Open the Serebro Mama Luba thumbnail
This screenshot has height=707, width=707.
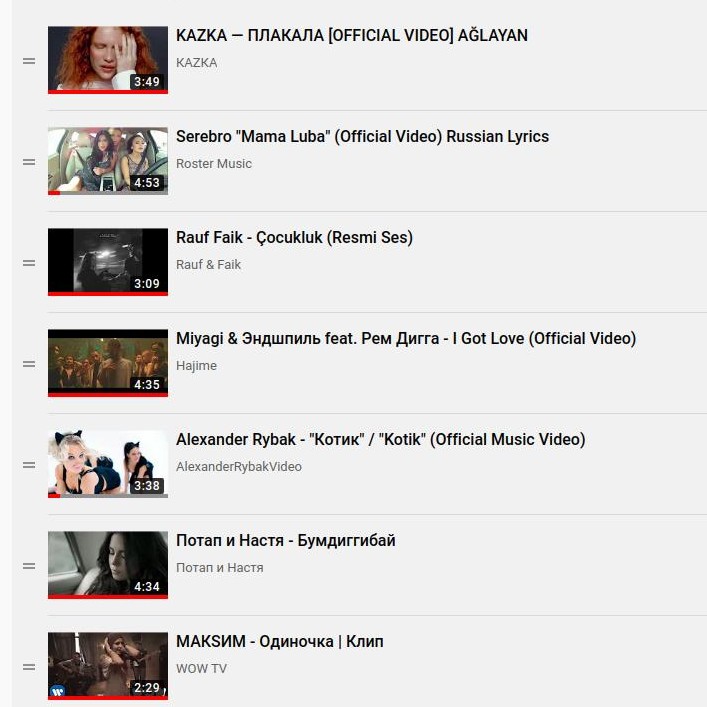coord(108,161)
